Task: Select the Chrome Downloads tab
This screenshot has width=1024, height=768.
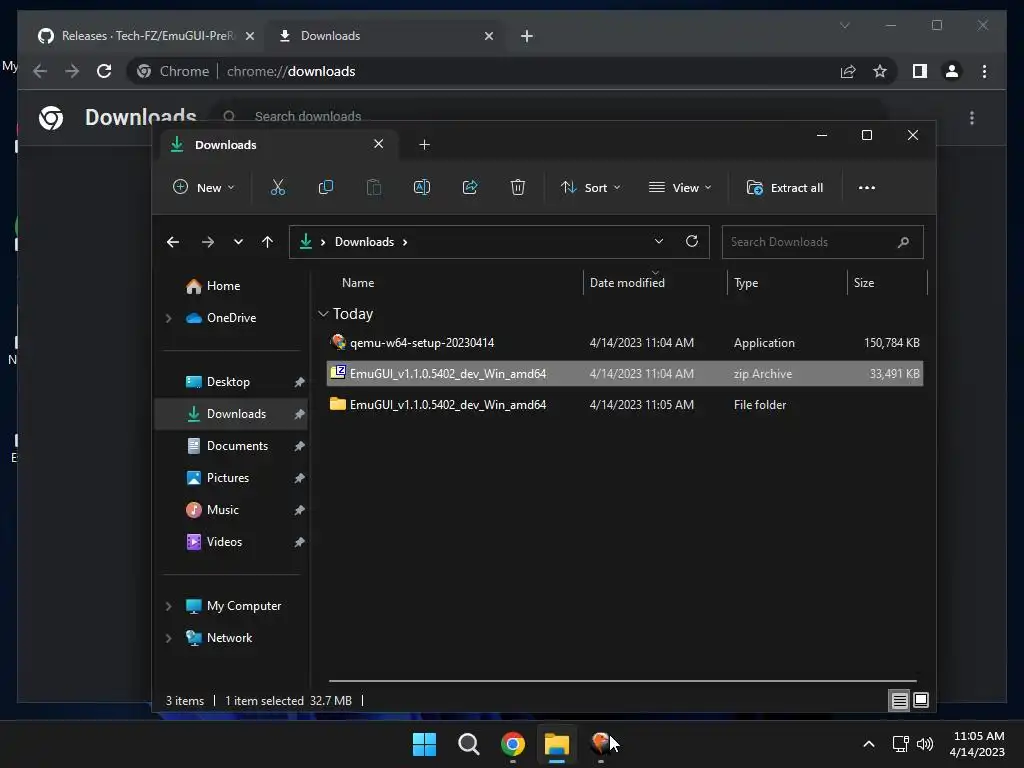Action: [x=385, y=36]
